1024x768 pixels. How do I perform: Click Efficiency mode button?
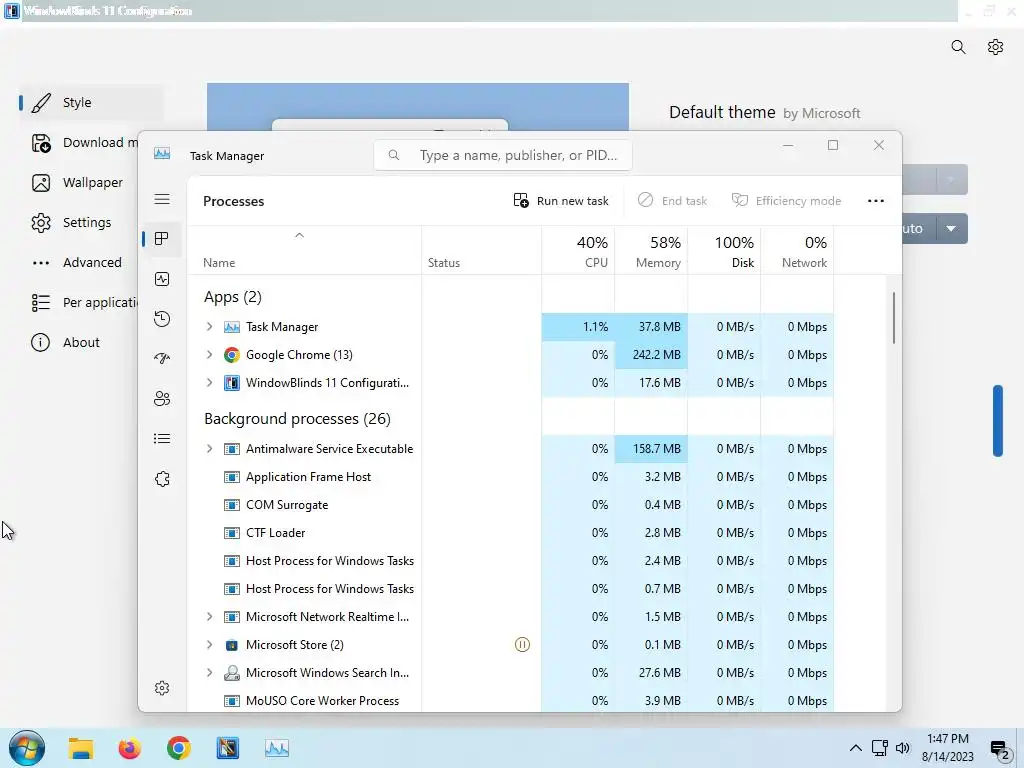click(x=786, y=200)
